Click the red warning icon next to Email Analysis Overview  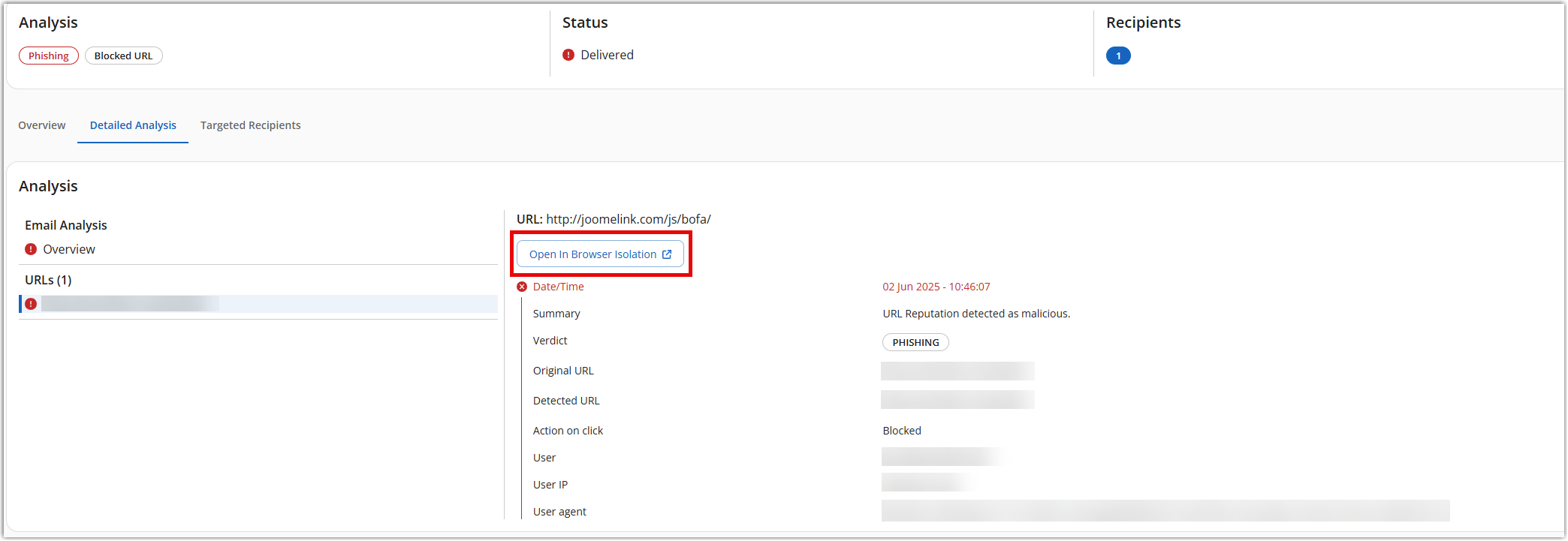coord(31,249)
